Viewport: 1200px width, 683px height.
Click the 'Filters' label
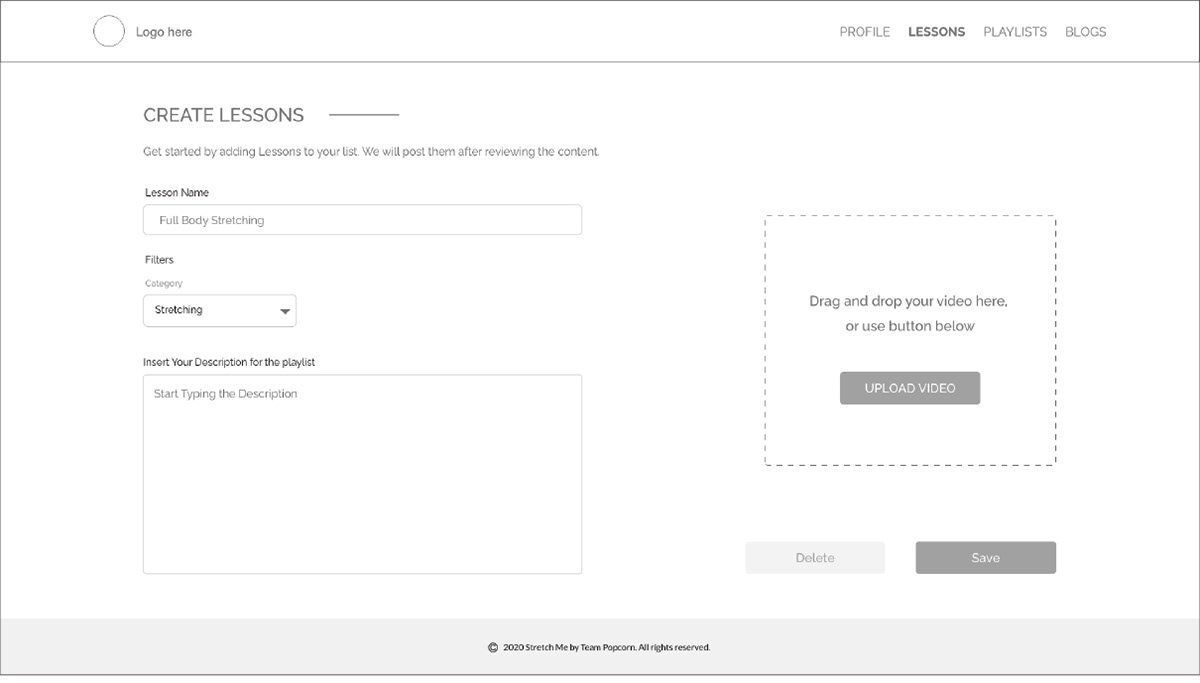point(159,260)
